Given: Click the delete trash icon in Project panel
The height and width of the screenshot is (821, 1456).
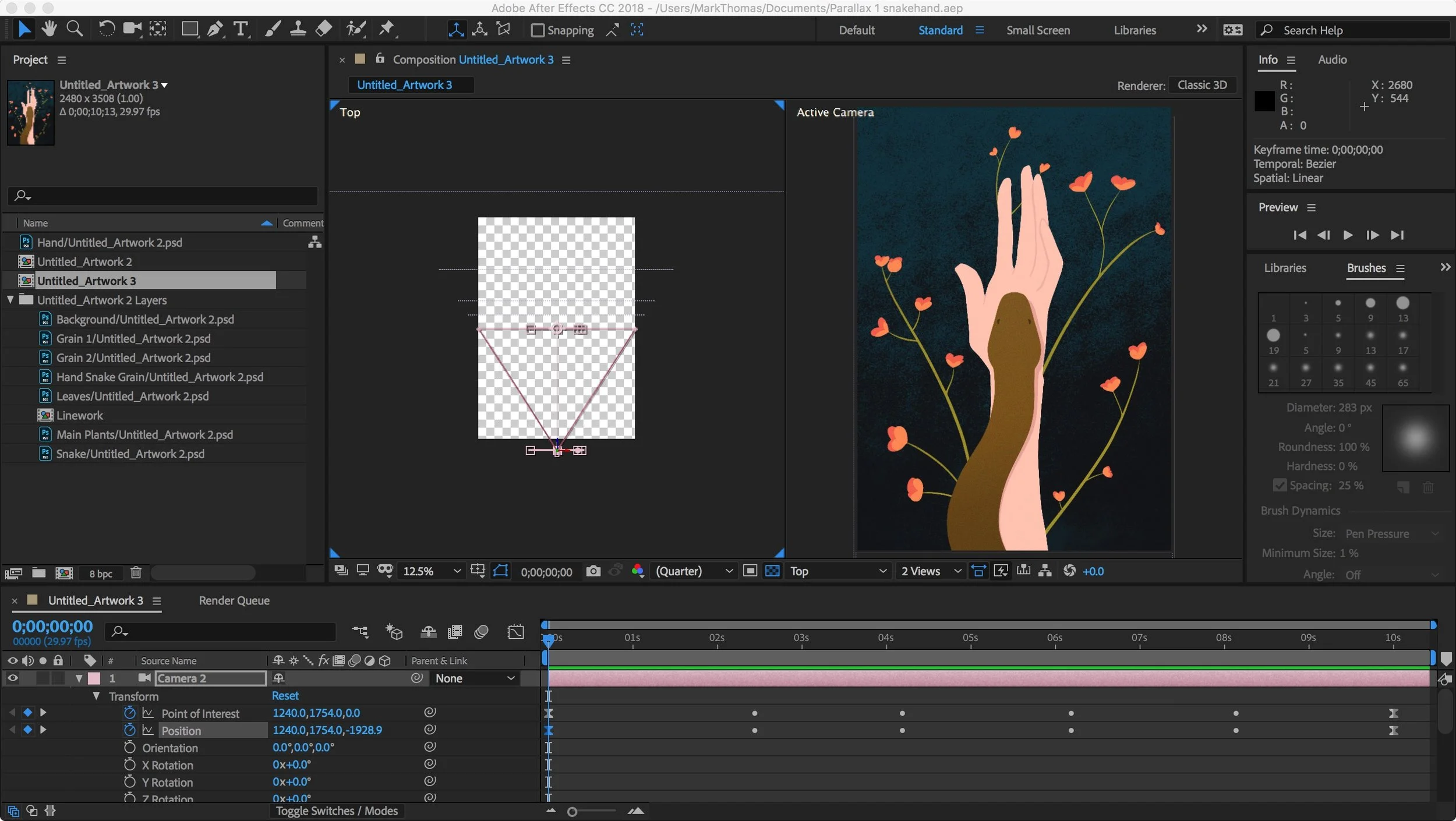Looking at the screenshot, I should 136,573.
